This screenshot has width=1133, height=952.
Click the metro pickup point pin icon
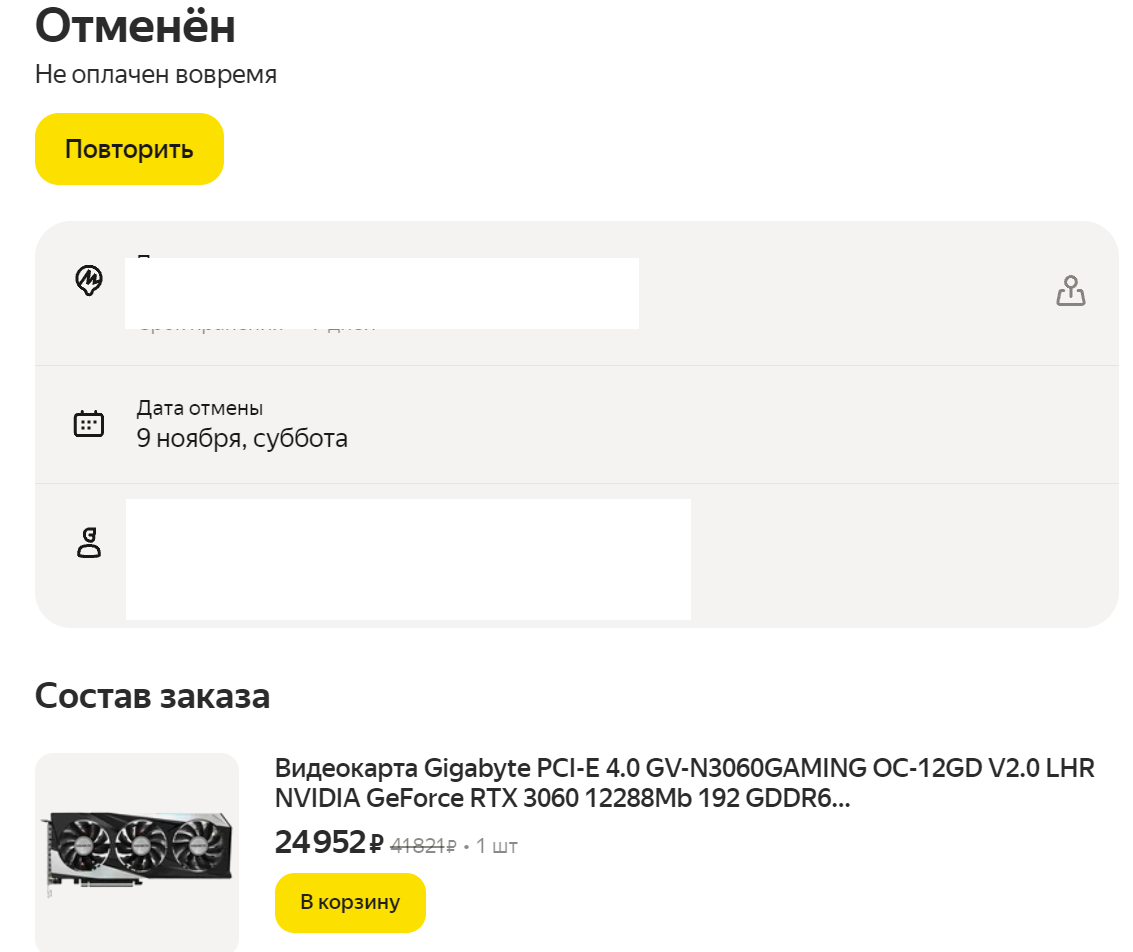pos(89,280)
